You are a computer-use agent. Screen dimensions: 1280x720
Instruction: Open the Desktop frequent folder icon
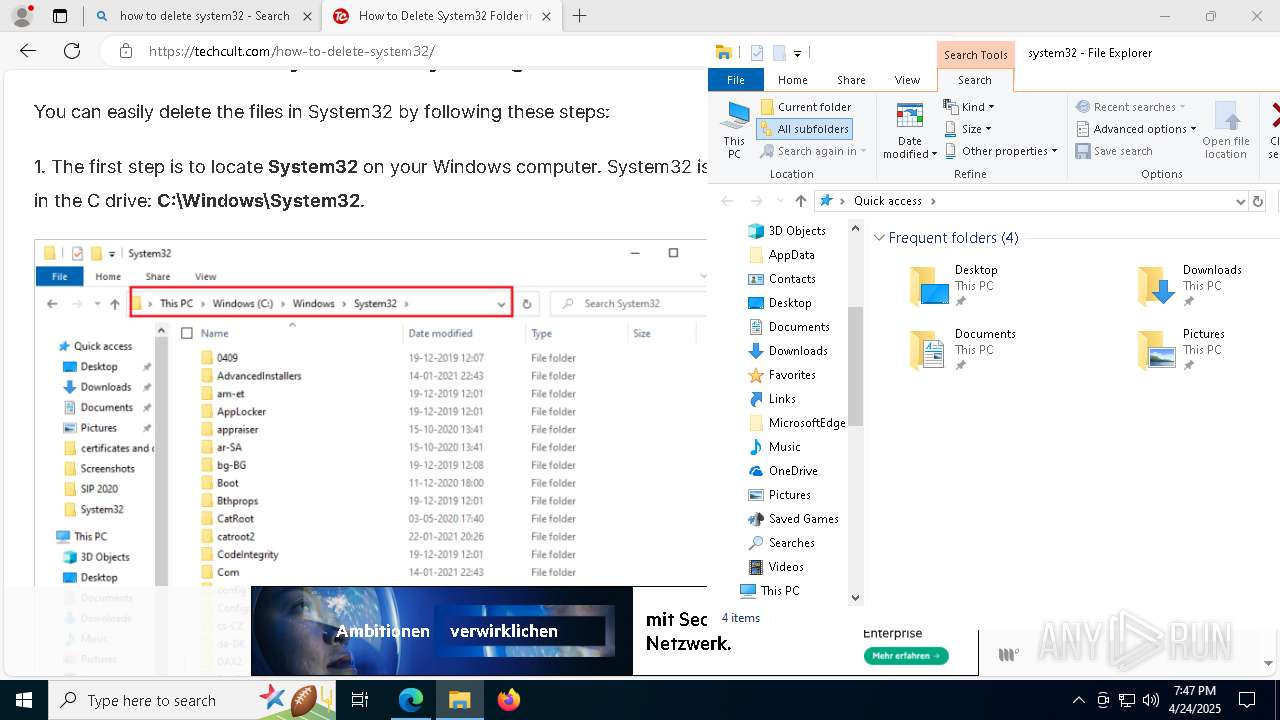pyautogui.click(x=929, y=286)
